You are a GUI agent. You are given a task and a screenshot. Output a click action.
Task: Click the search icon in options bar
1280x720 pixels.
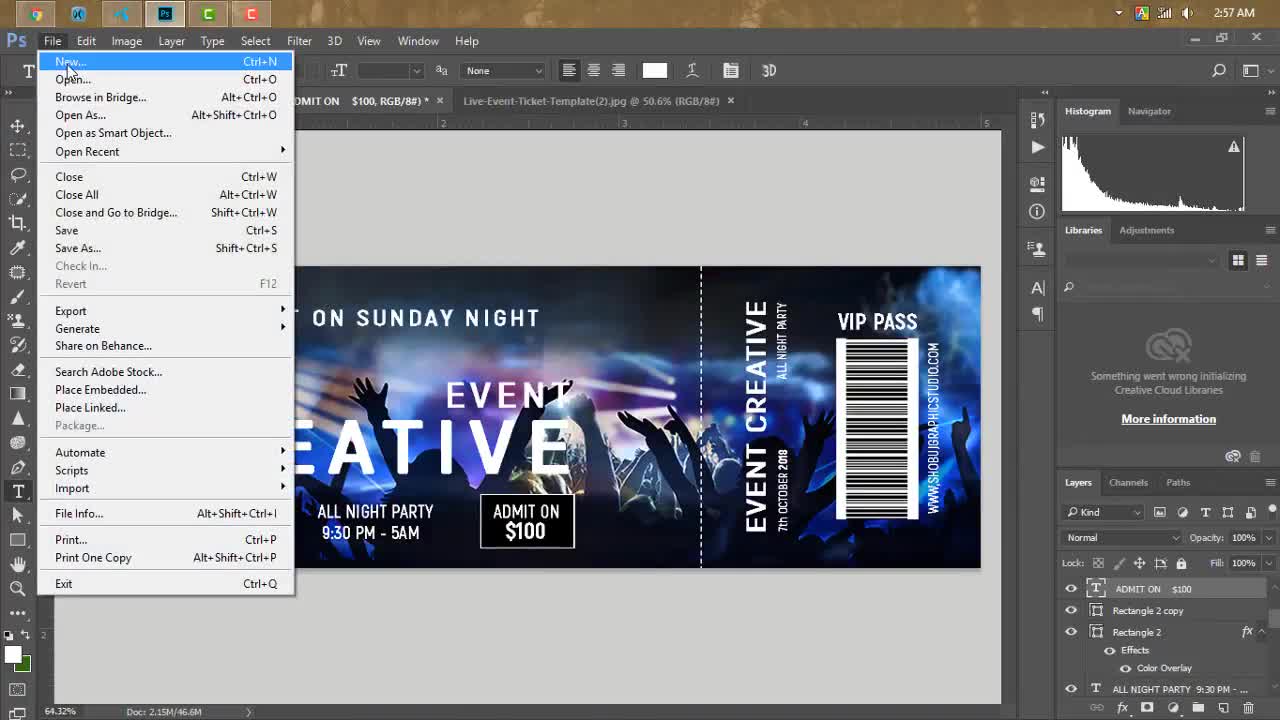click(1219, 70)
